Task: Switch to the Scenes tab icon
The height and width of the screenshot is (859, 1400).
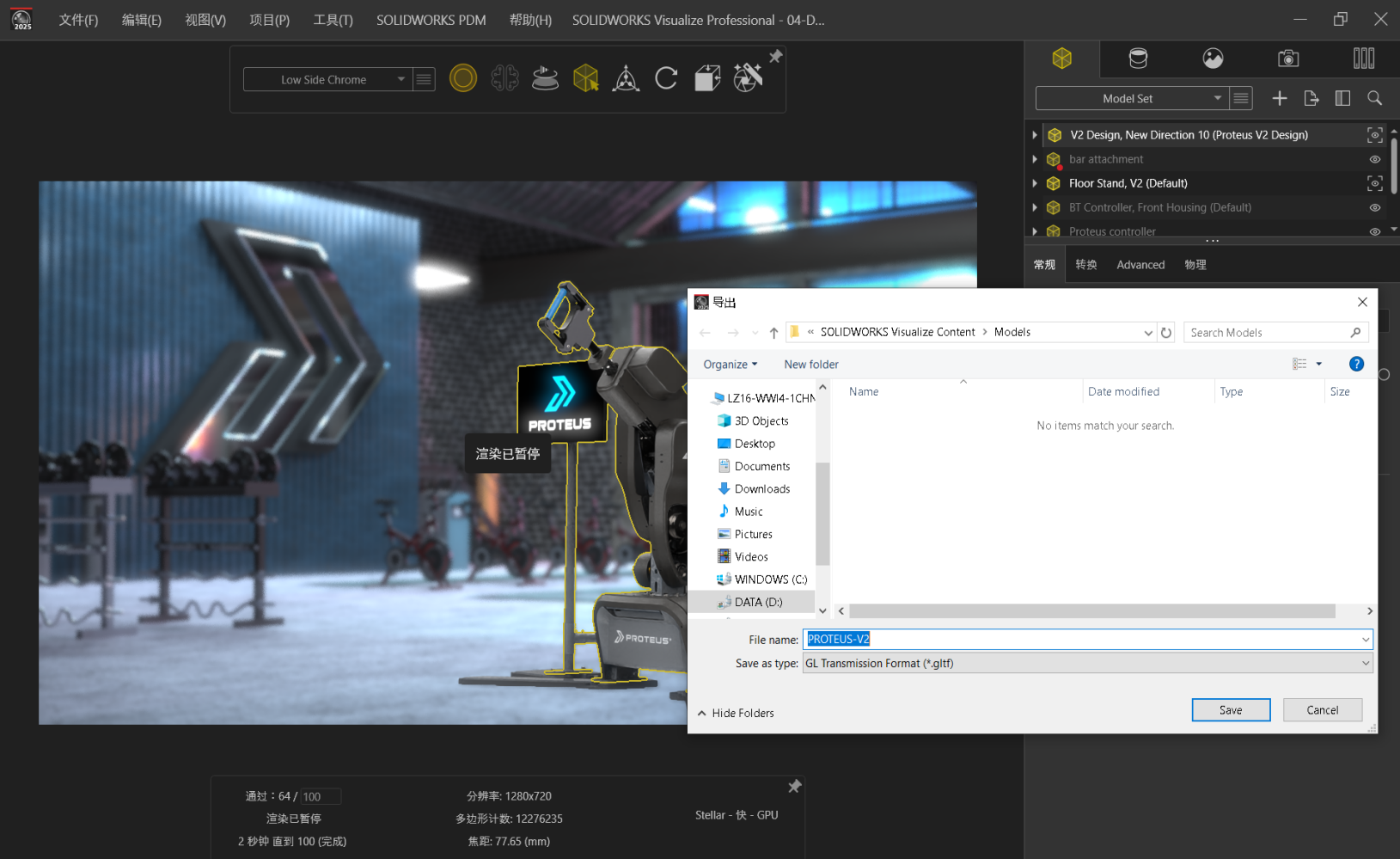Action: pyautogui.click(x=1213, y=58)
